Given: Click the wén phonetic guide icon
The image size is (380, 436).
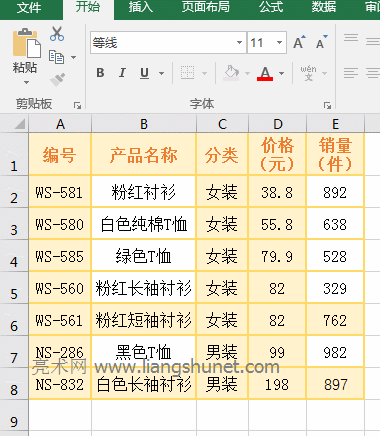Looking at the screenshot, I should coord(308,73).
